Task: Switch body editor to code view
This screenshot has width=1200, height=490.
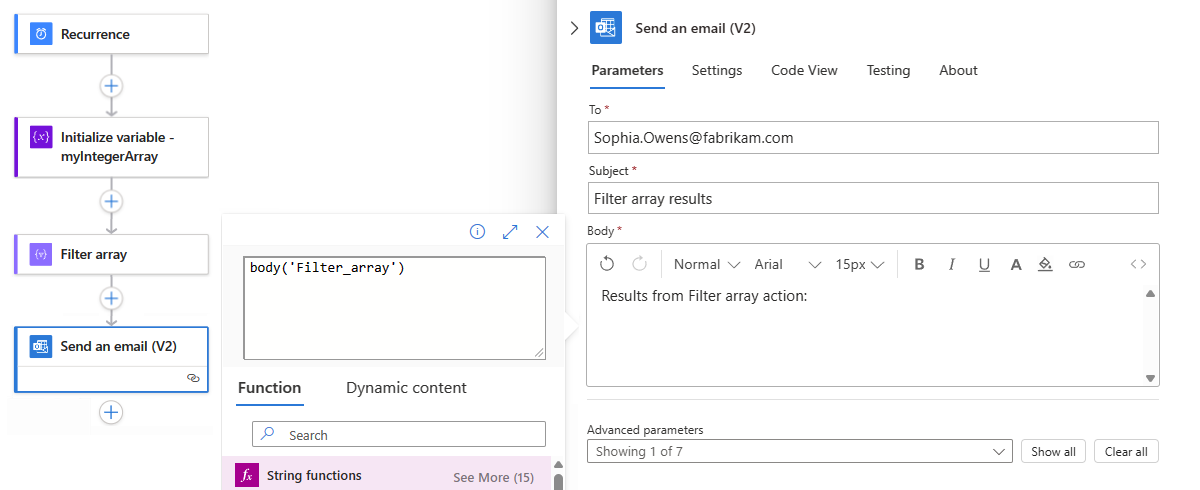Action: (1138, 264)
